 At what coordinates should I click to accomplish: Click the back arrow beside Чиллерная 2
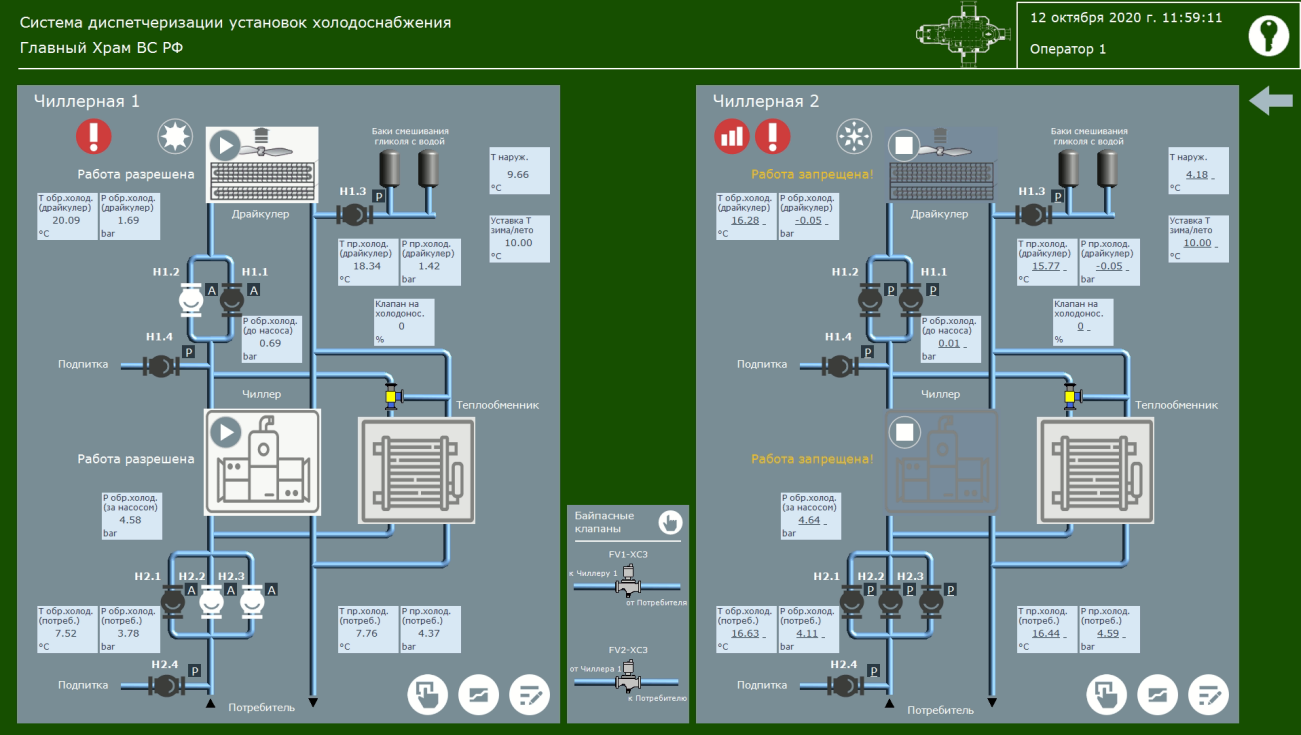pos(1271,101)
